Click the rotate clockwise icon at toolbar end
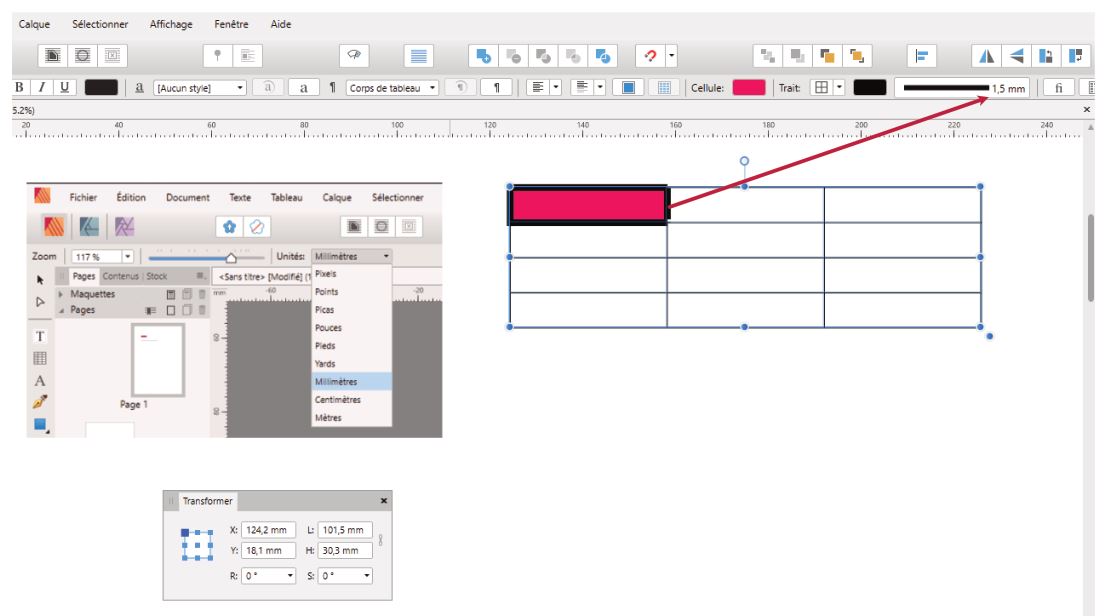 1076,55
